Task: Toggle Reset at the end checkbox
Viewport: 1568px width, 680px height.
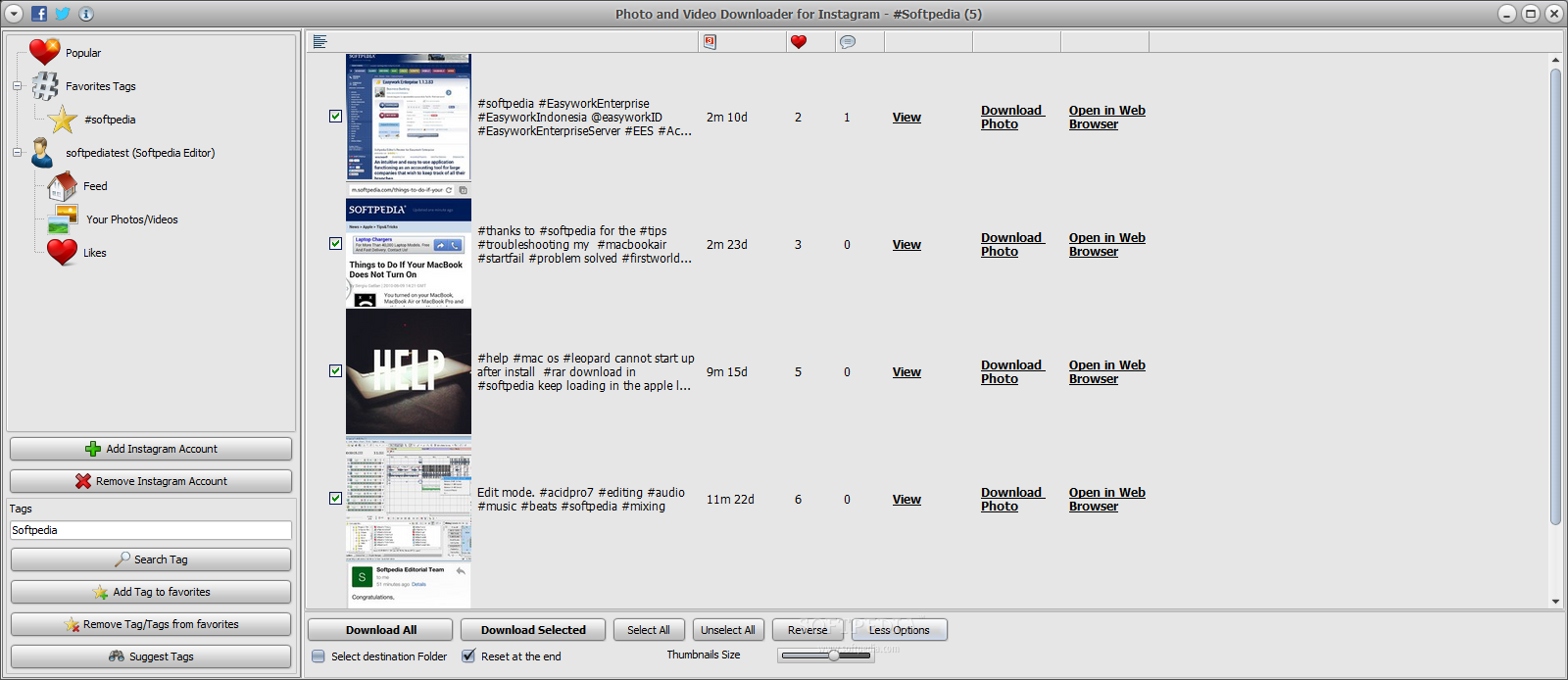Action: click(468, 656)
